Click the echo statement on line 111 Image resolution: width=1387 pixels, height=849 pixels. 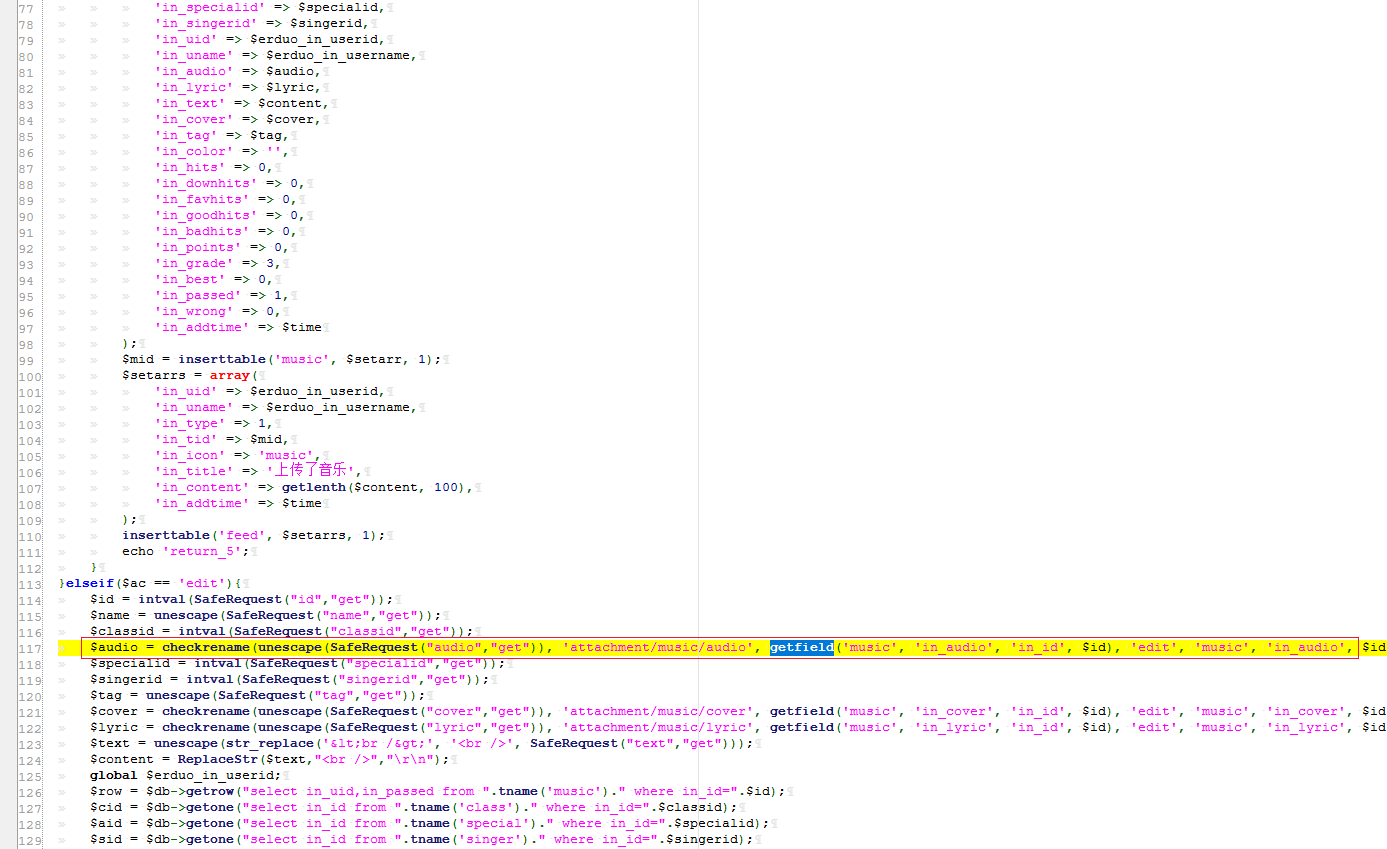pyautogui.click(x=138, y=551)
